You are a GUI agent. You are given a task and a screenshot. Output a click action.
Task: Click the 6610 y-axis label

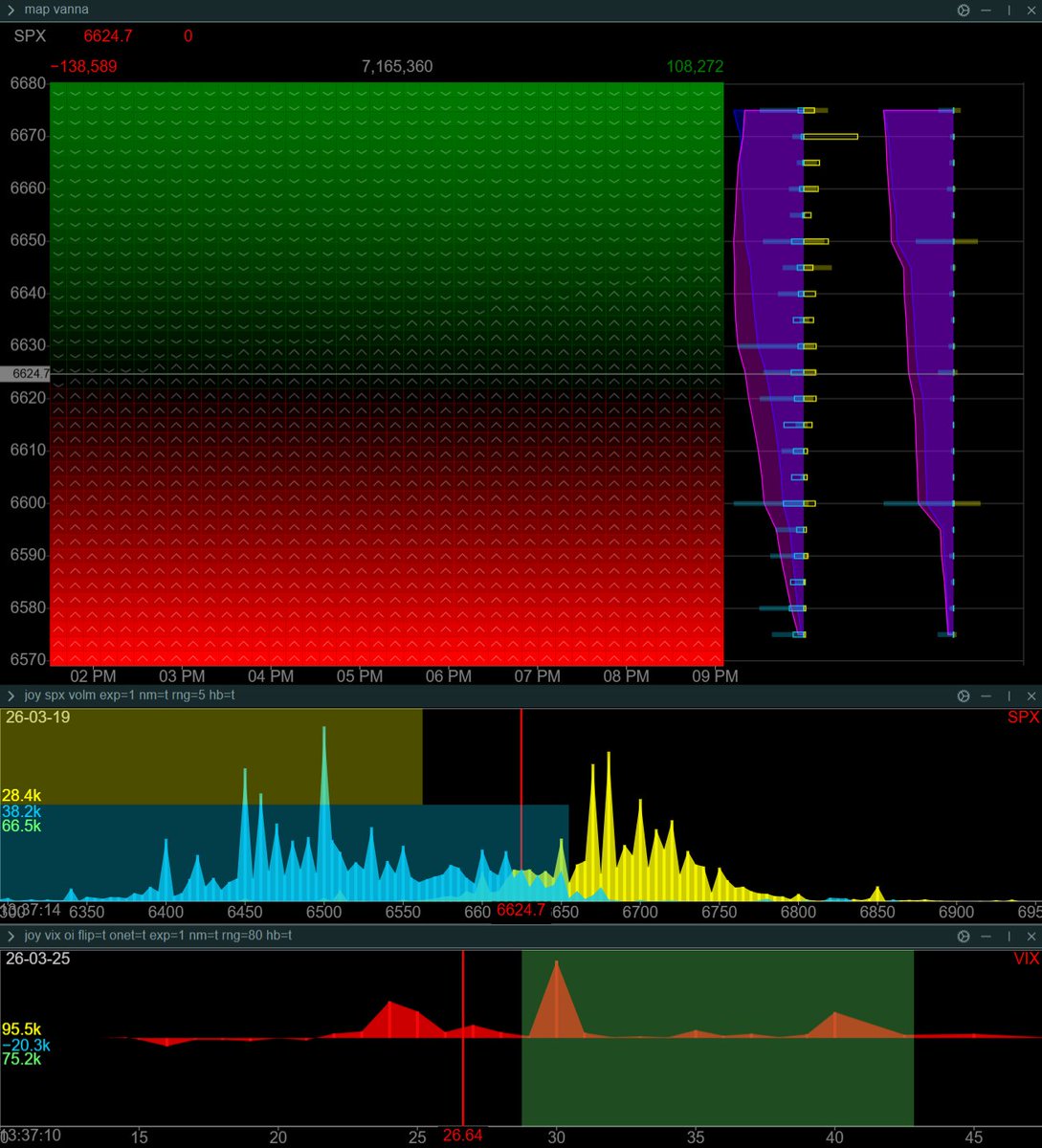(x=28, y=450)
